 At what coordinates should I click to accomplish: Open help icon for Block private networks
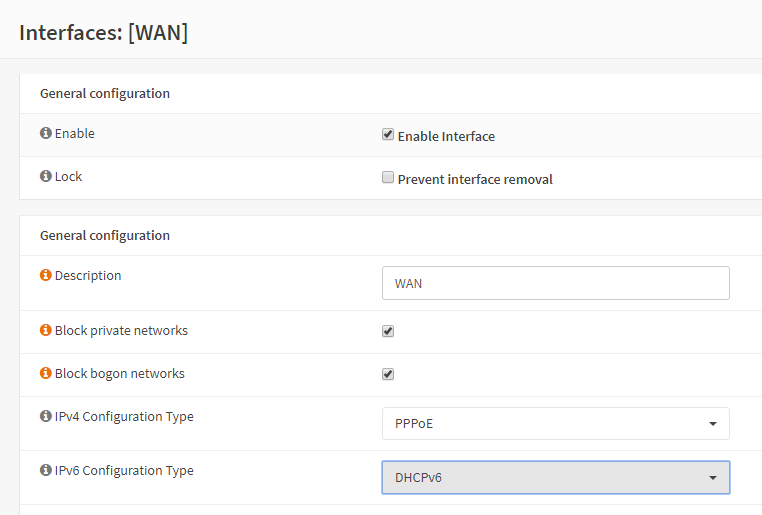click(x=45, y=330)
